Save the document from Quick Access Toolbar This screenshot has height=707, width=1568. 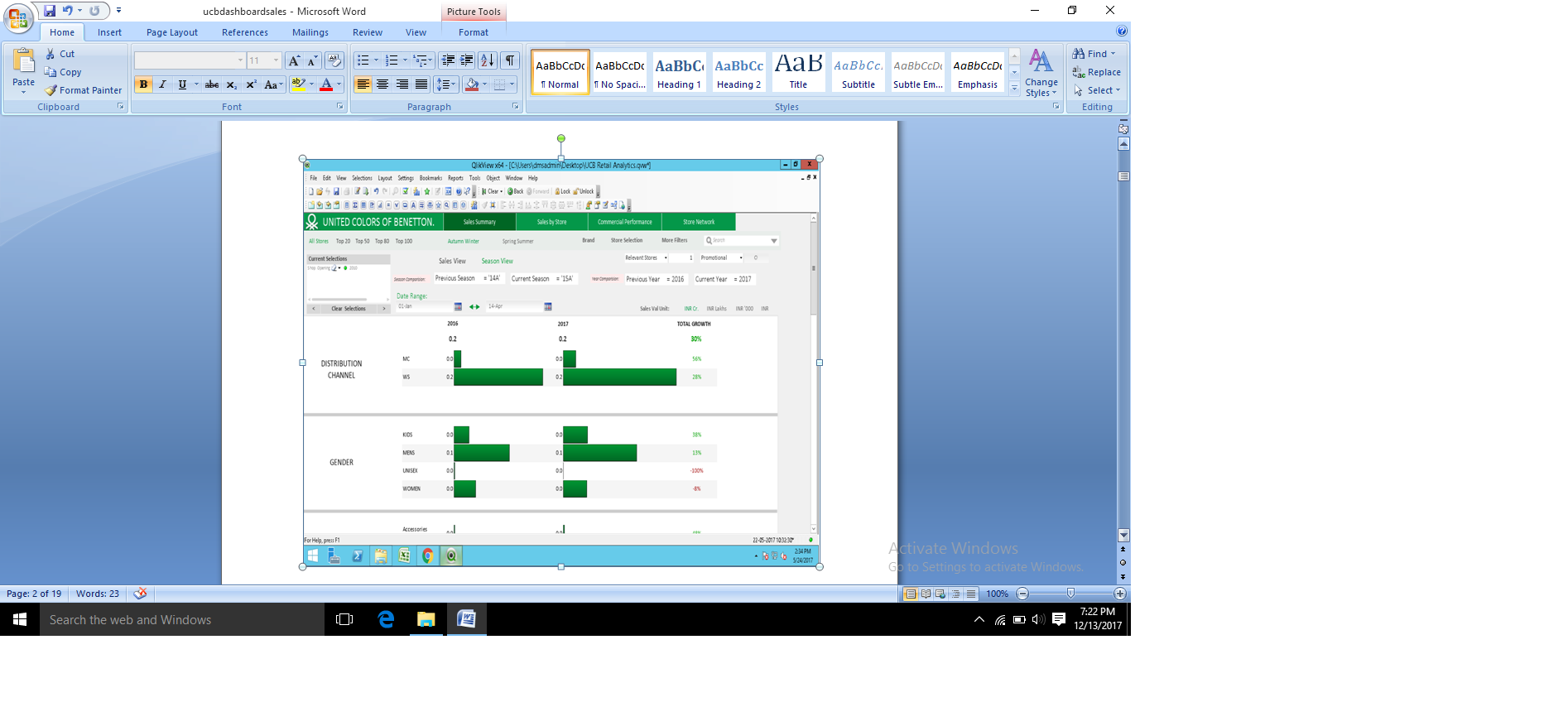coord(50,11)
